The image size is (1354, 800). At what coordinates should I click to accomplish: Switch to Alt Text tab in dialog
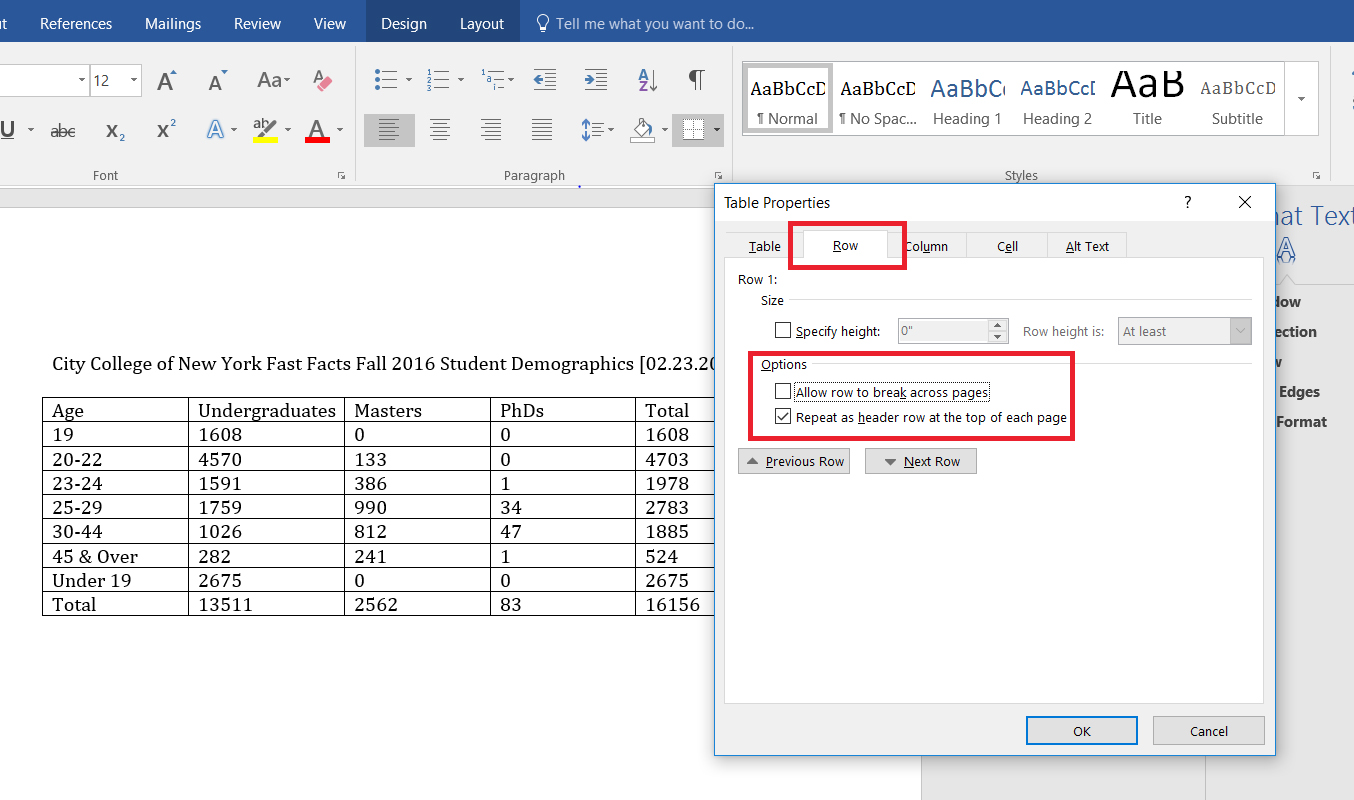(1087, 246)
